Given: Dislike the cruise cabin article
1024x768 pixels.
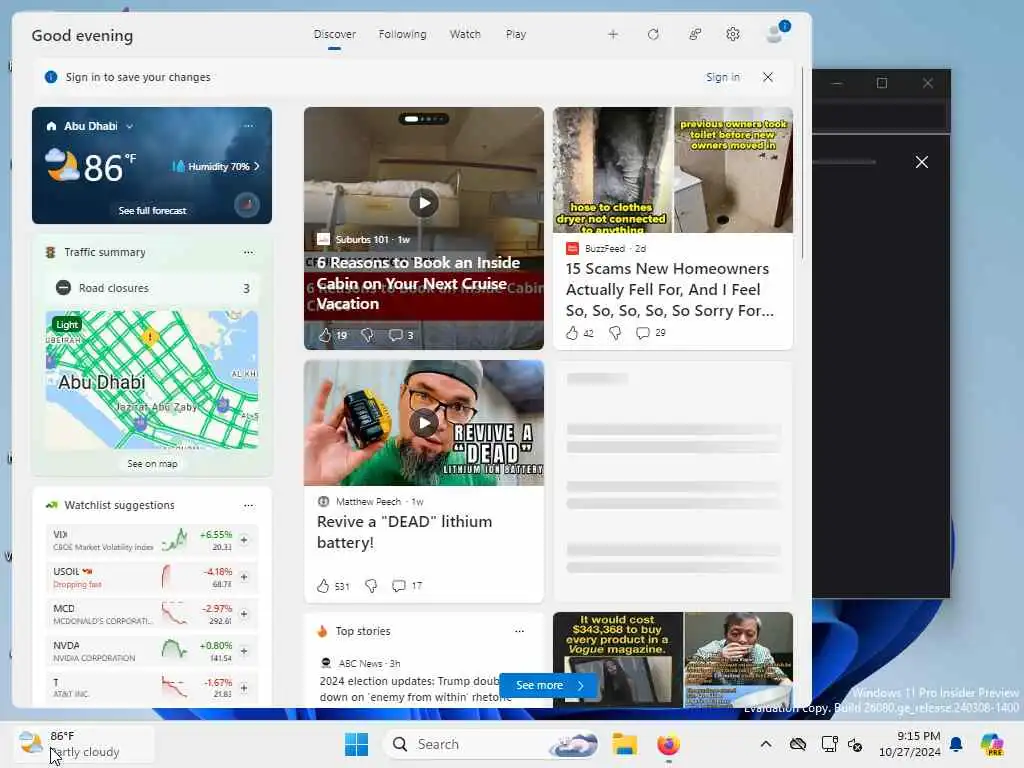Looking at the screenshot, I should (368, 335).
